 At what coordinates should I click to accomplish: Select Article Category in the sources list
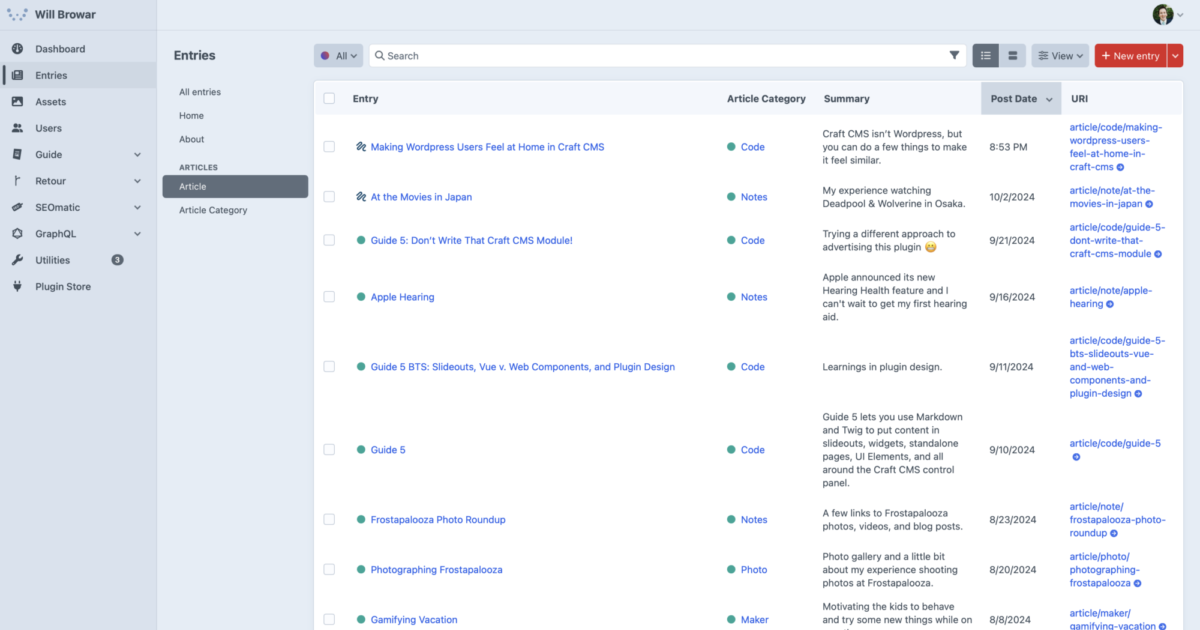point(213,210)
